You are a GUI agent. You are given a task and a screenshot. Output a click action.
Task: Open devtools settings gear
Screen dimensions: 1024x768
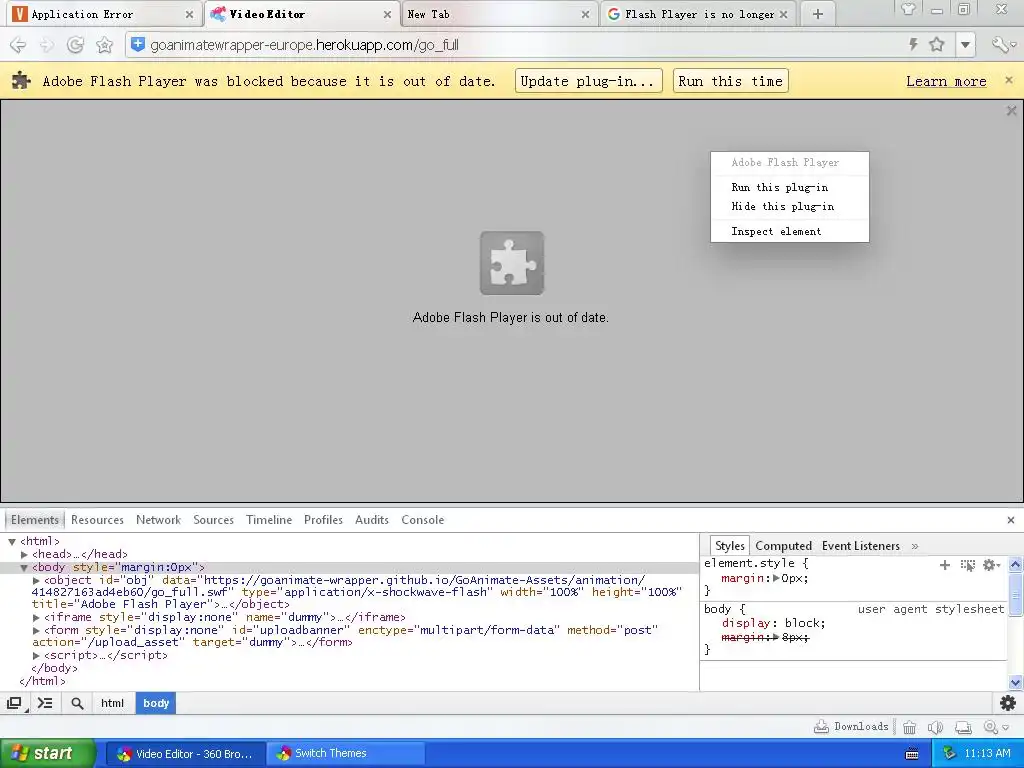pyautogui.click(x=1008, y=703)
